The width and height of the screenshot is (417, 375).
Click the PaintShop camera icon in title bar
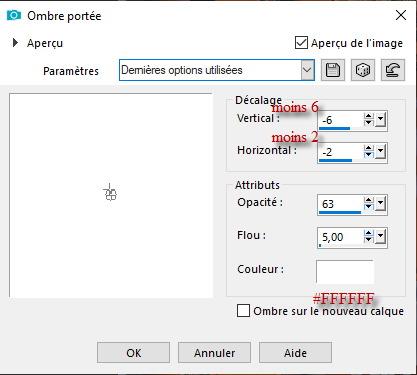point(14,15)
